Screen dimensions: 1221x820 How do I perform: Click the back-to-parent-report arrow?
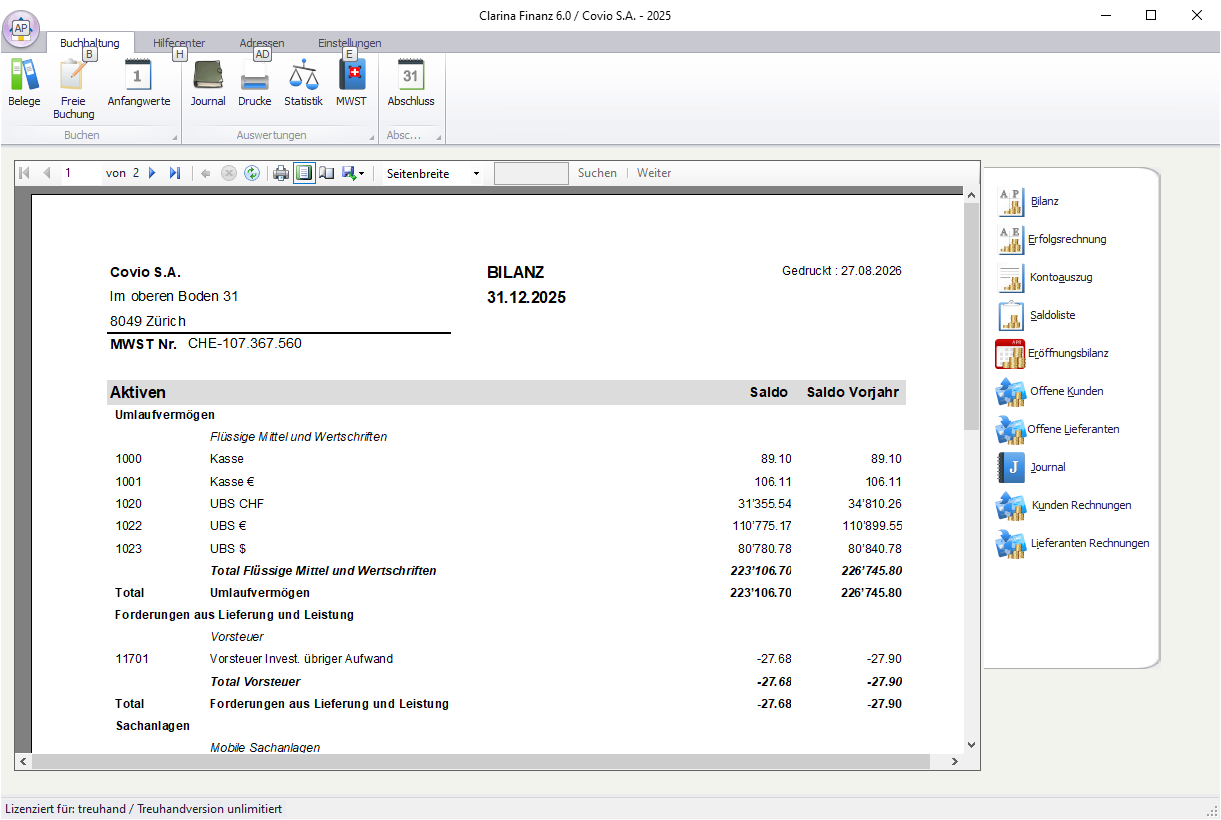pyautogui.click(x=206, y=173)
